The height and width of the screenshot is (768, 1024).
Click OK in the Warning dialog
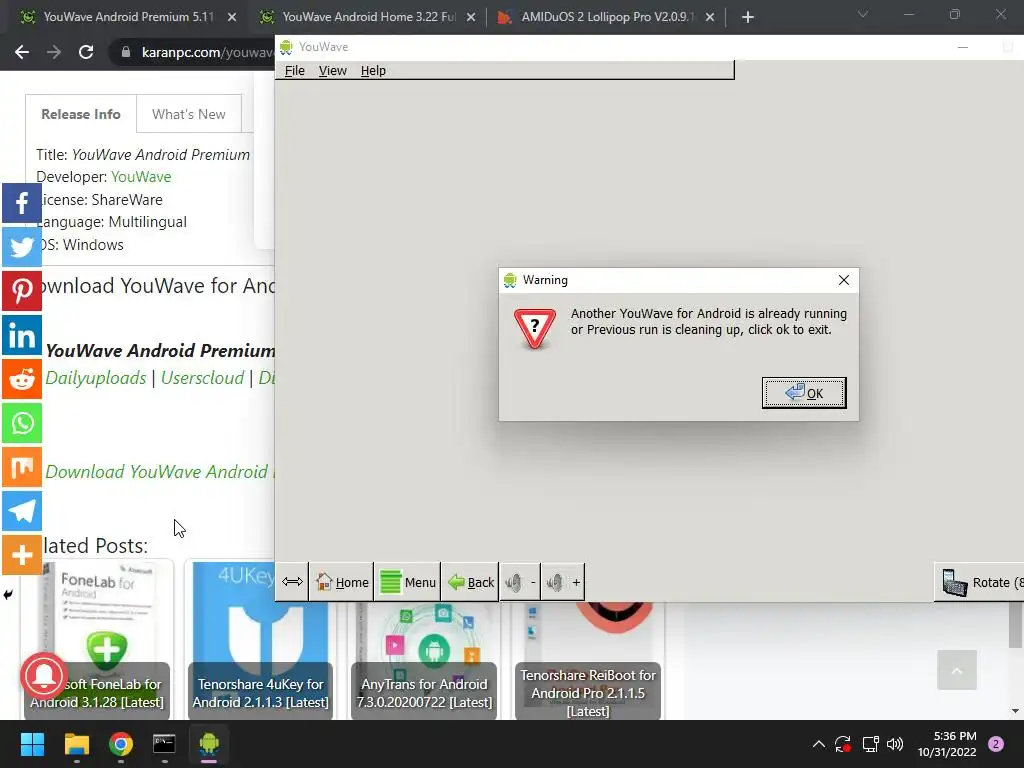coord(804,393)
